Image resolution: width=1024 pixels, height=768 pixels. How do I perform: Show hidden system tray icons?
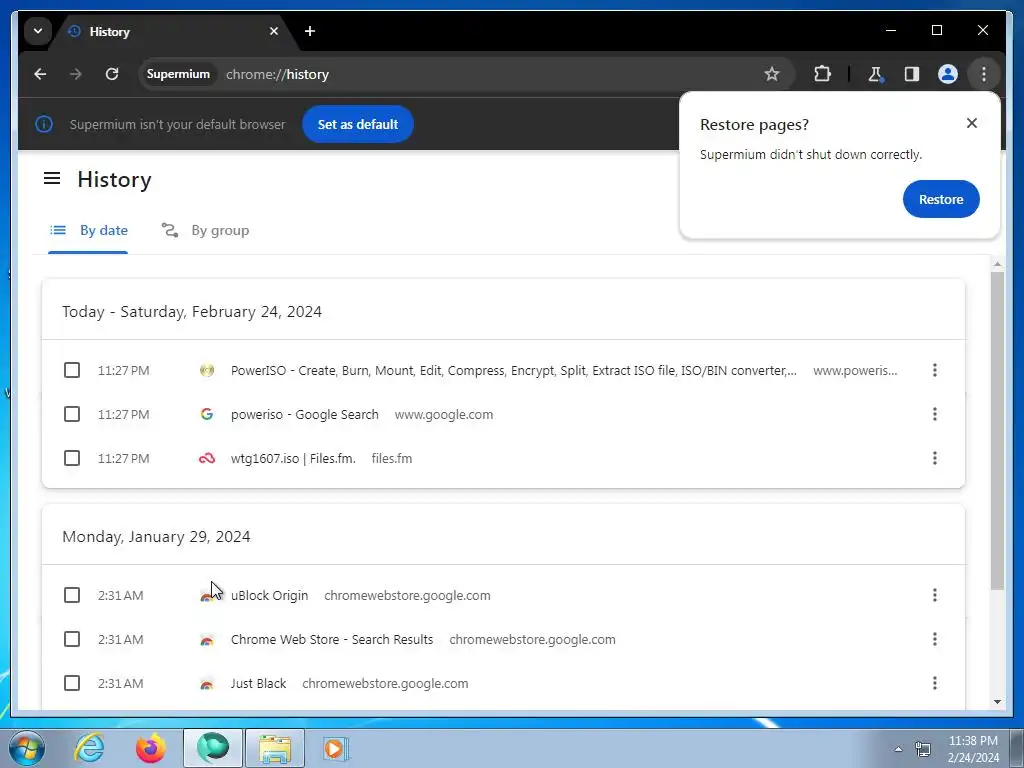click(898, 749)
